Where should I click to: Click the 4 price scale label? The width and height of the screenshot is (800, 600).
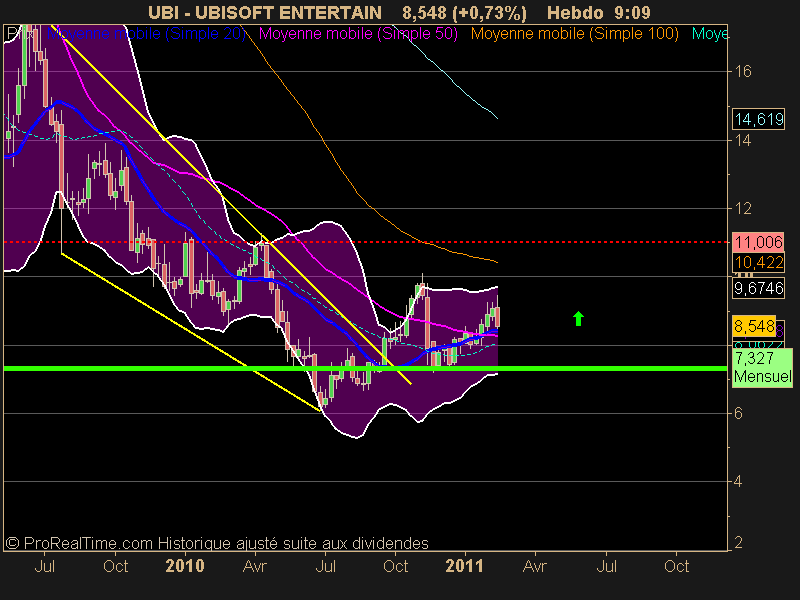click(738, 481)
